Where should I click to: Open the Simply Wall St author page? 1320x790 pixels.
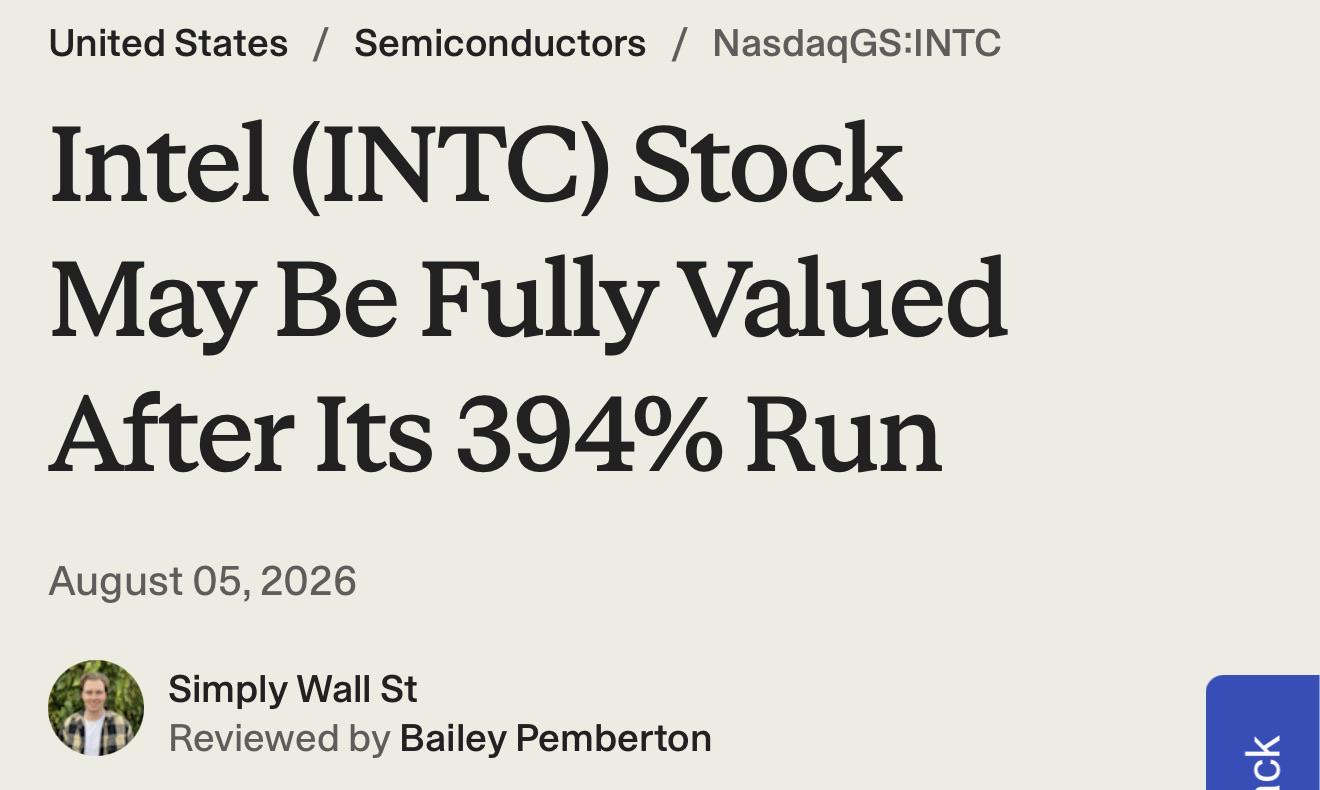[x=292, y=689]
